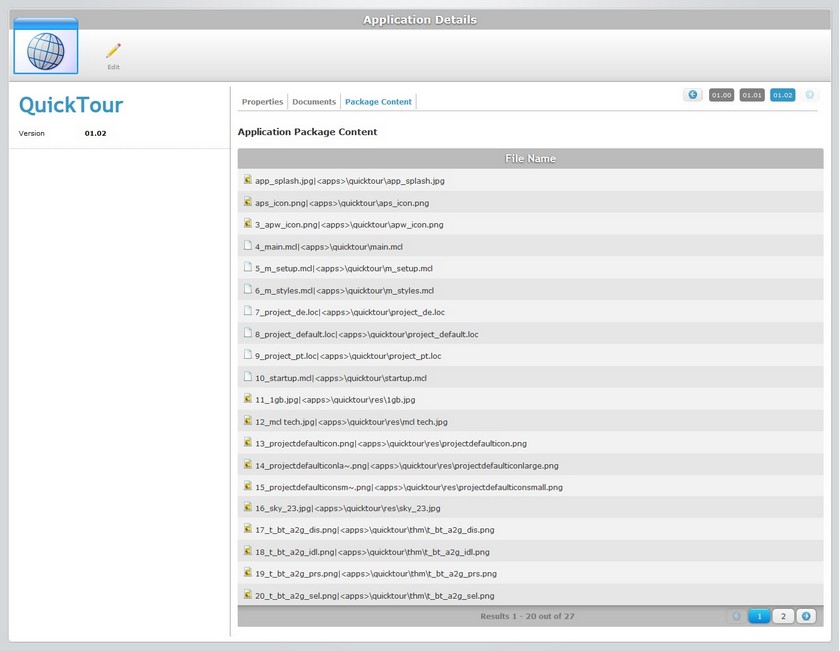Select the 16_sky_23.jpg file name text
The image size is (840, 651).
[x=348, y=508]
